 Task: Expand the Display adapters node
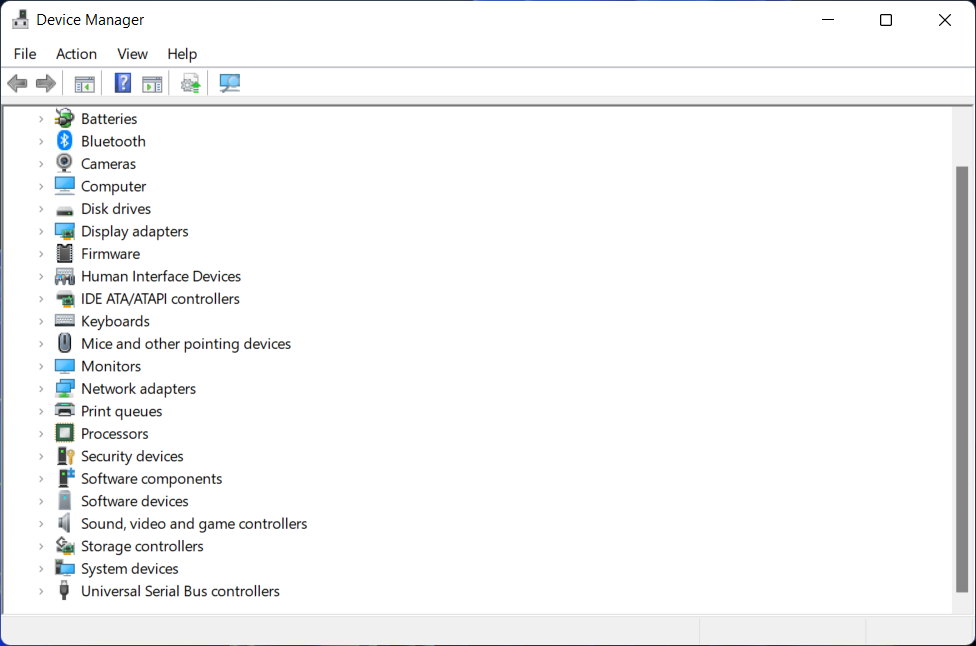click(41, 231)
